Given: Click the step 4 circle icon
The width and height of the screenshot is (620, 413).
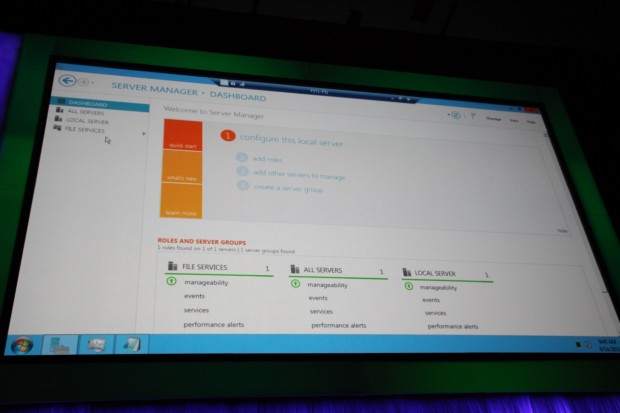Looking at the screenshot, I should pyautogui.click(x=243, y=185).
